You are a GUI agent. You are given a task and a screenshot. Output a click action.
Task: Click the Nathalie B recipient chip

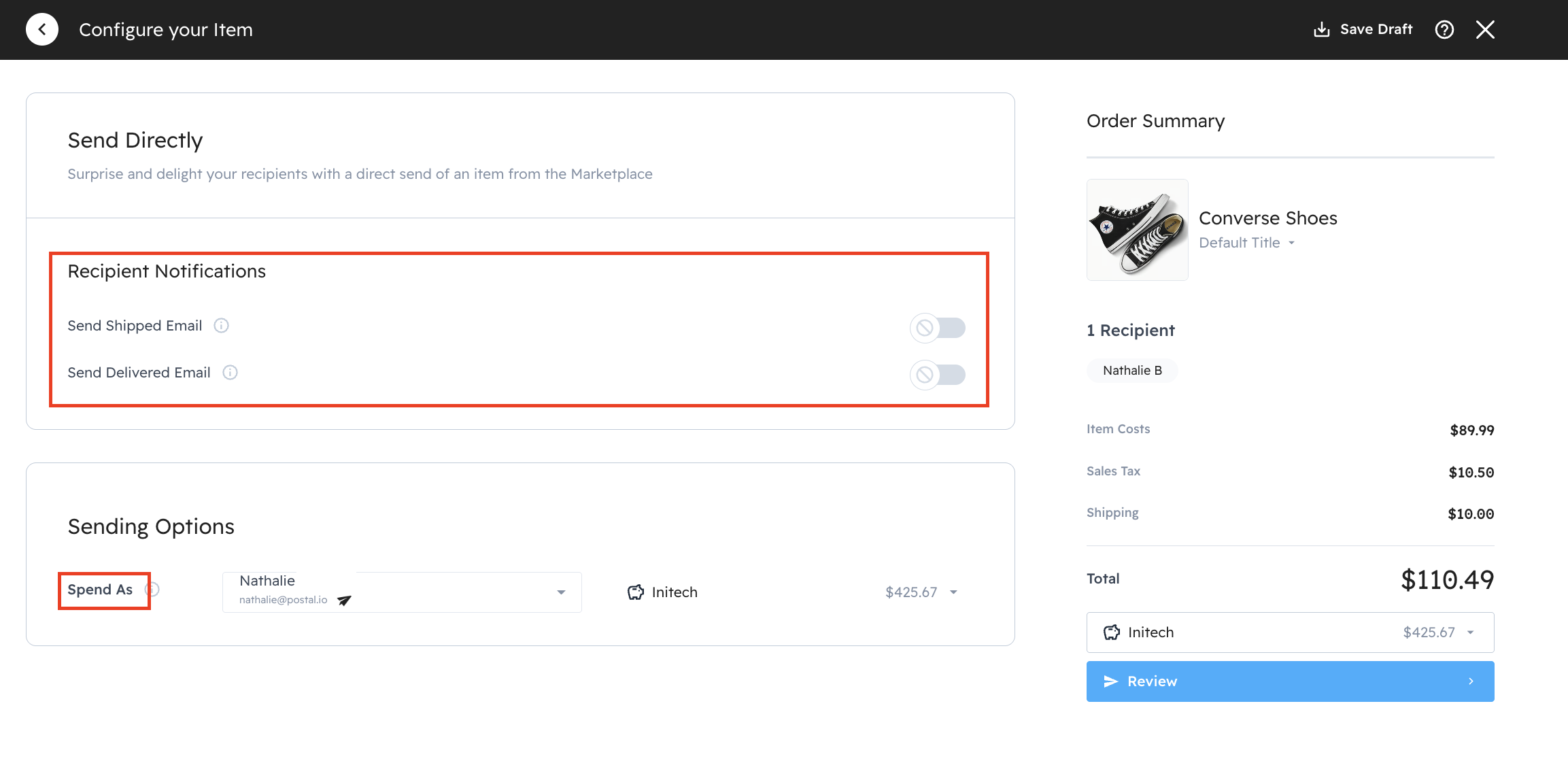click(x=1132, y=371)
